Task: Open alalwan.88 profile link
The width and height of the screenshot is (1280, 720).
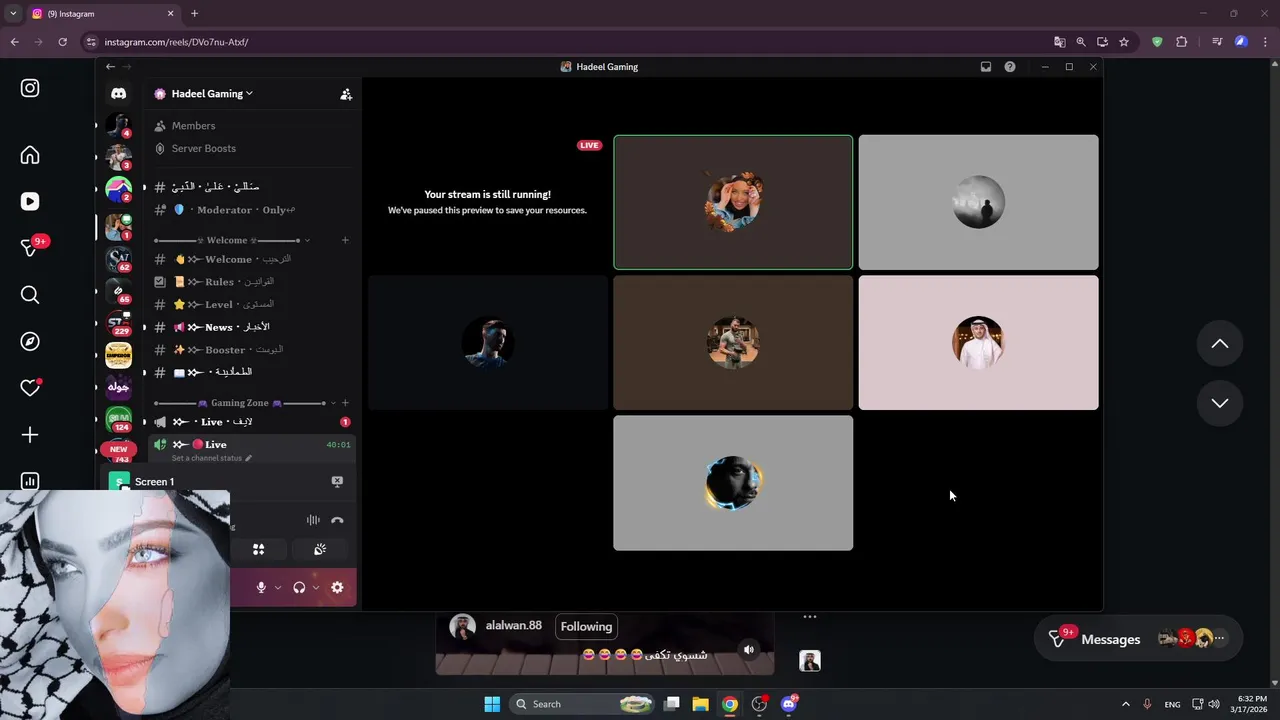Action: pyautogui.click(x=513, y=626)
